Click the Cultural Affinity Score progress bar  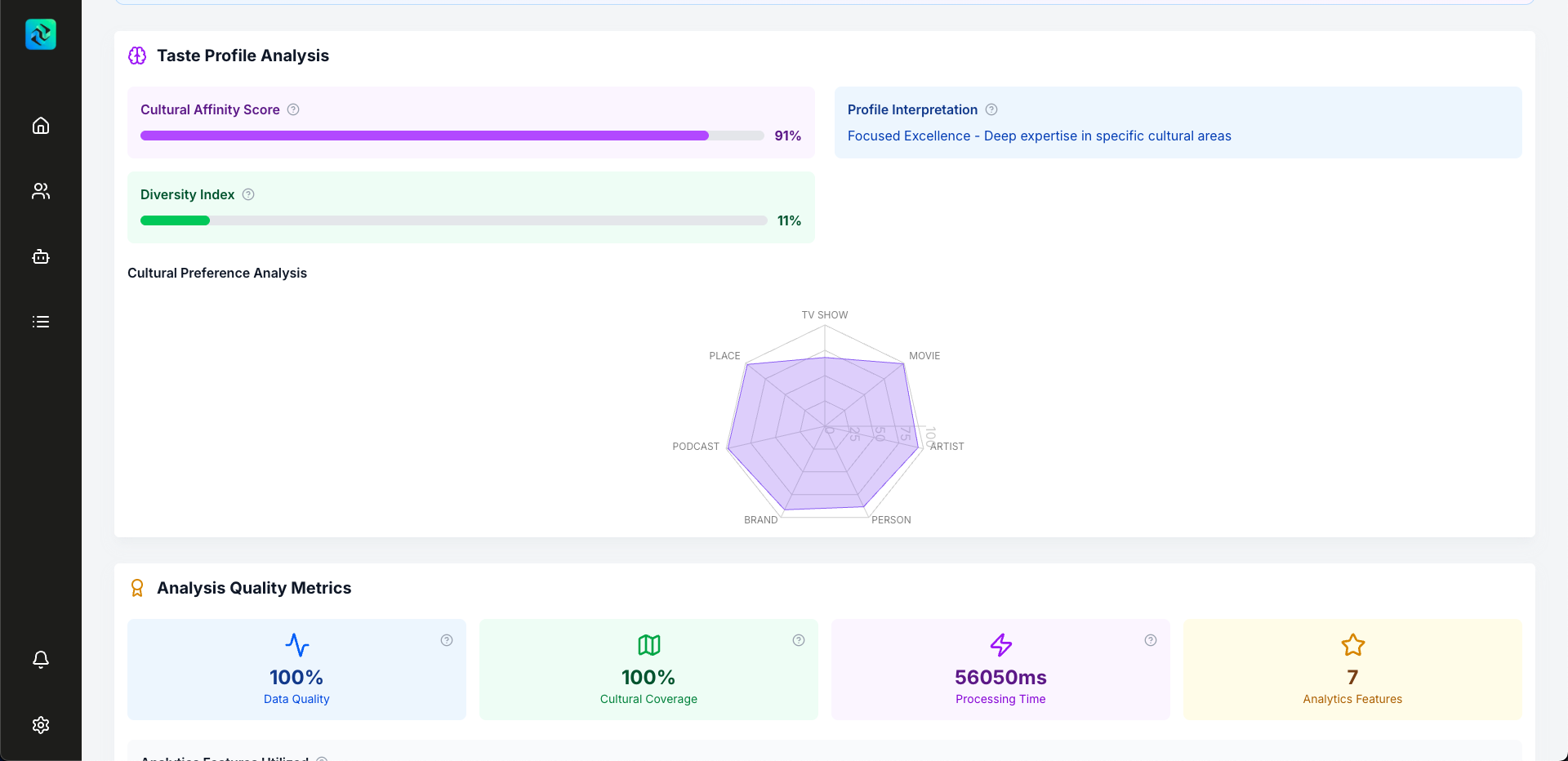point(452,136)
